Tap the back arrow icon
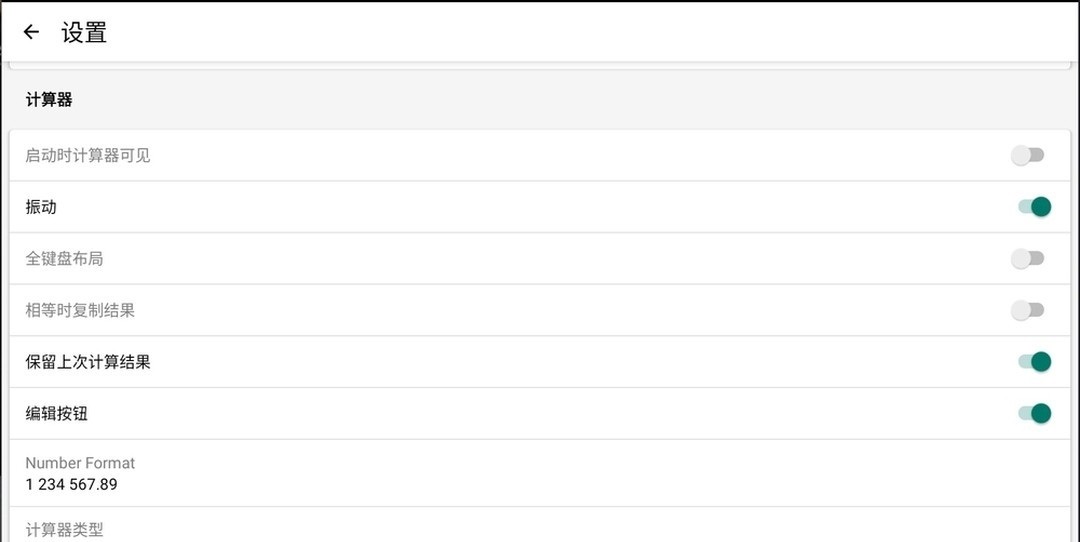1080x542 pixels. pyautogui.click(x=31, y=32)
